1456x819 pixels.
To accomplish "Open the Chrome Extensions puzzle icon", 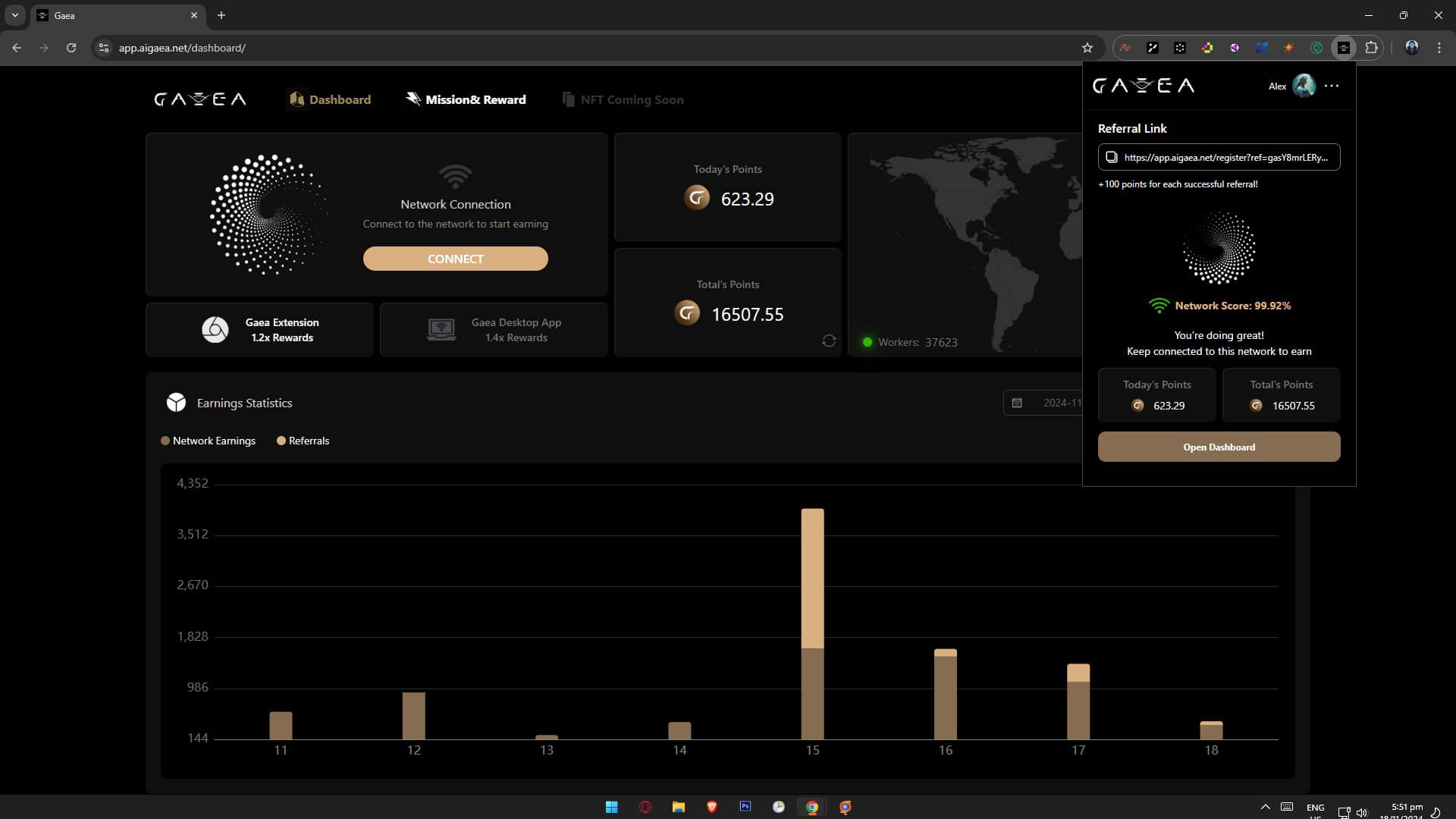I will (1371, 48).
